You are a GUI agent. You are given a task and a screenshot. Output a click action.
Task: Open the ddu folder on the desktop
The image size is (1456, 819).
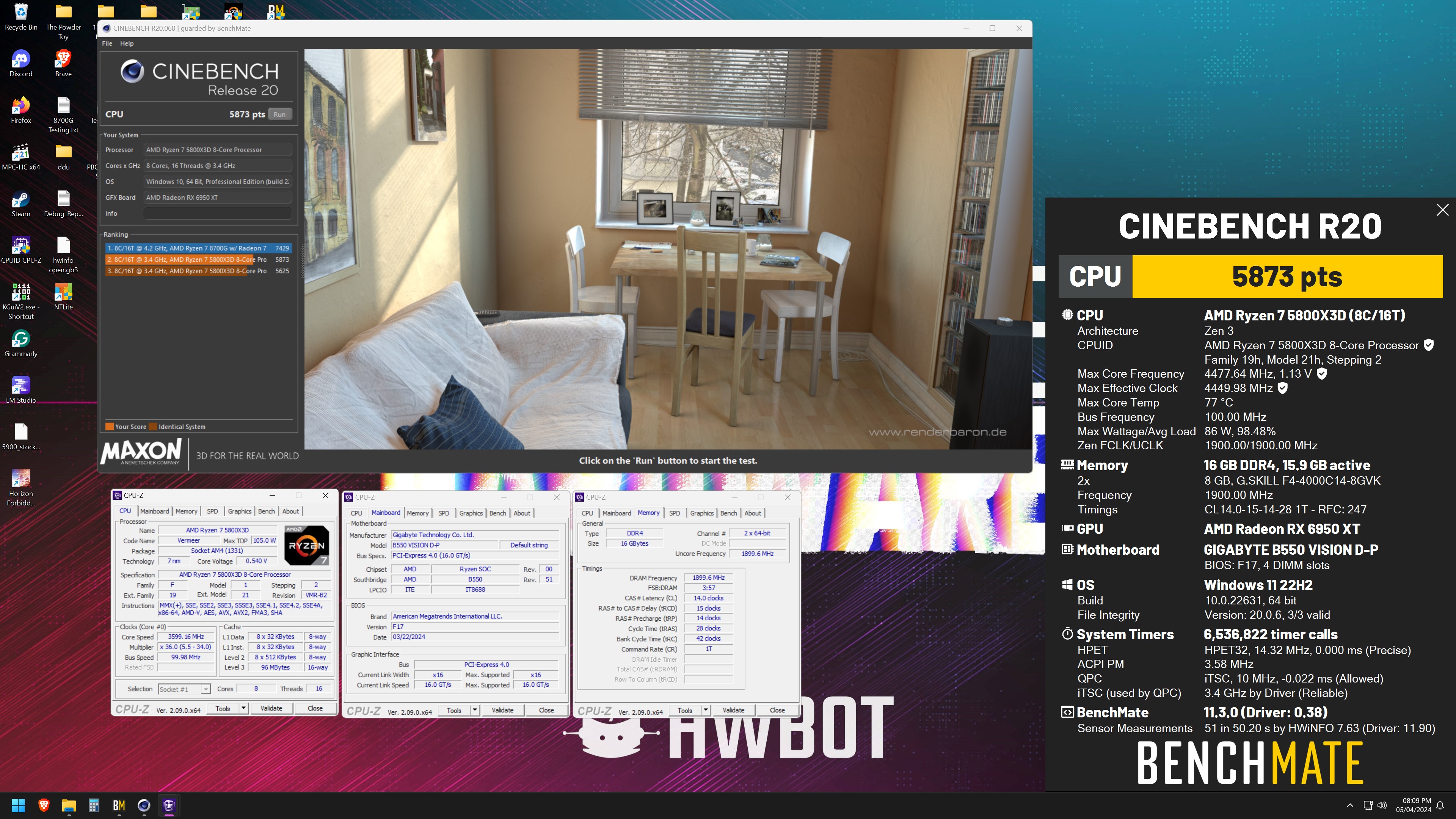[x=63, y=157]
